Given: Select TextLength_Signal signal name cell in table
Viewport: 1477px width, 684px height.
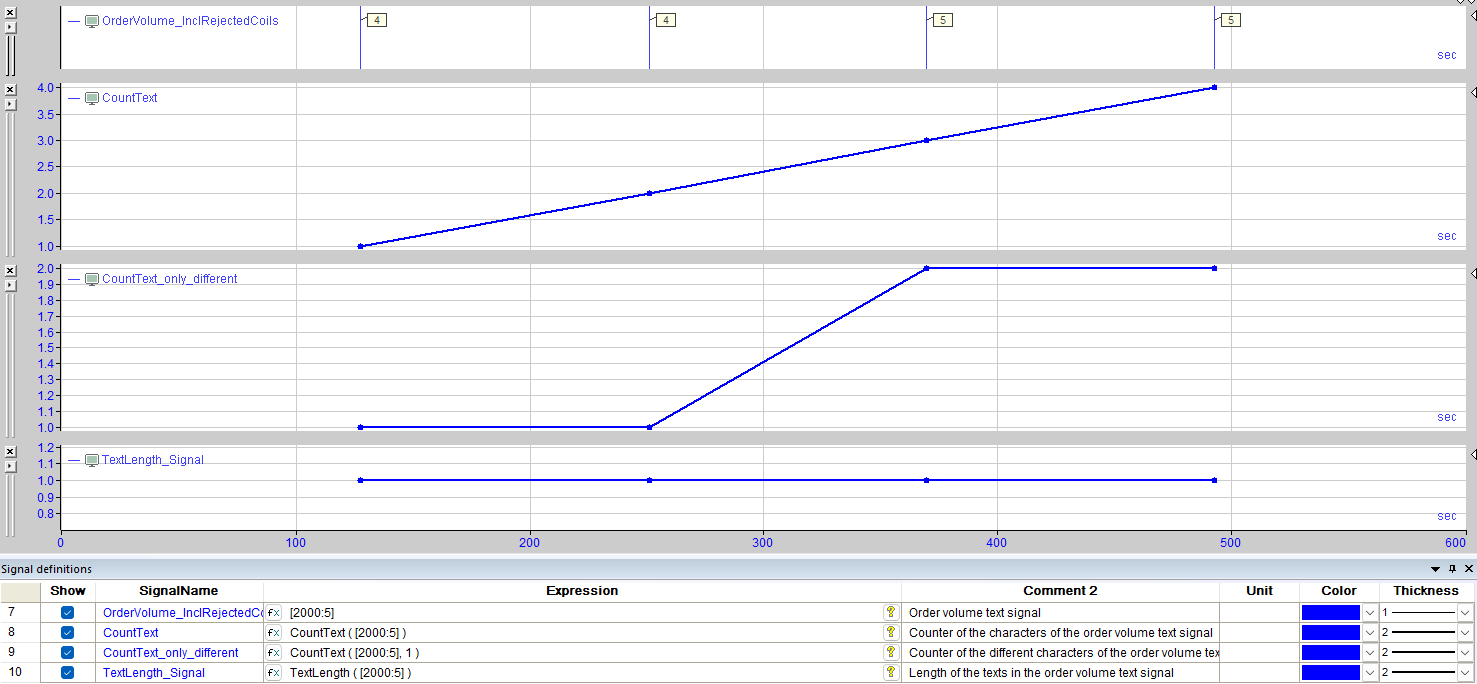Looking at the screenshot, I should tap(180, 673).
